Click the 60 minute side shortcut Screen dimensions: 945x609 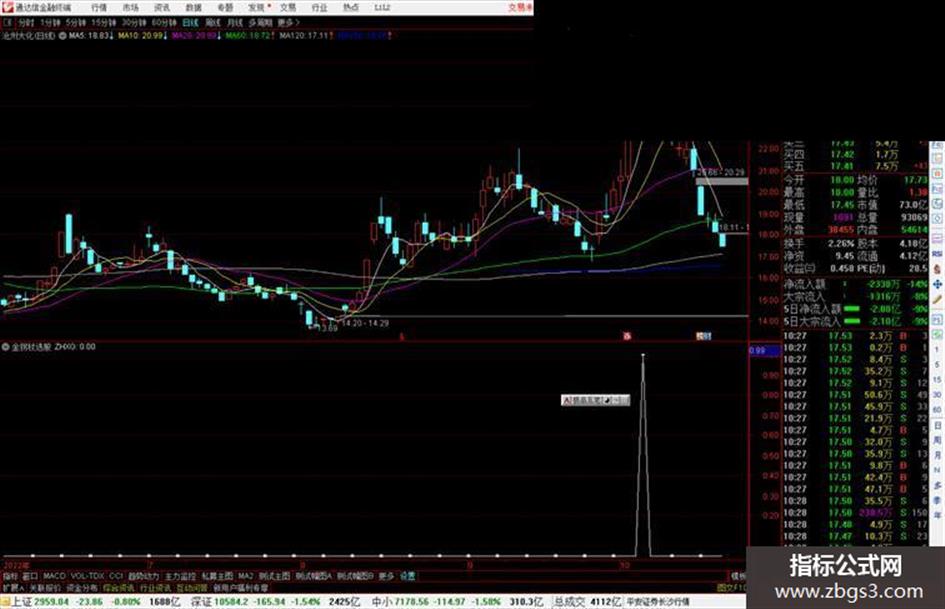click(937, 409)
